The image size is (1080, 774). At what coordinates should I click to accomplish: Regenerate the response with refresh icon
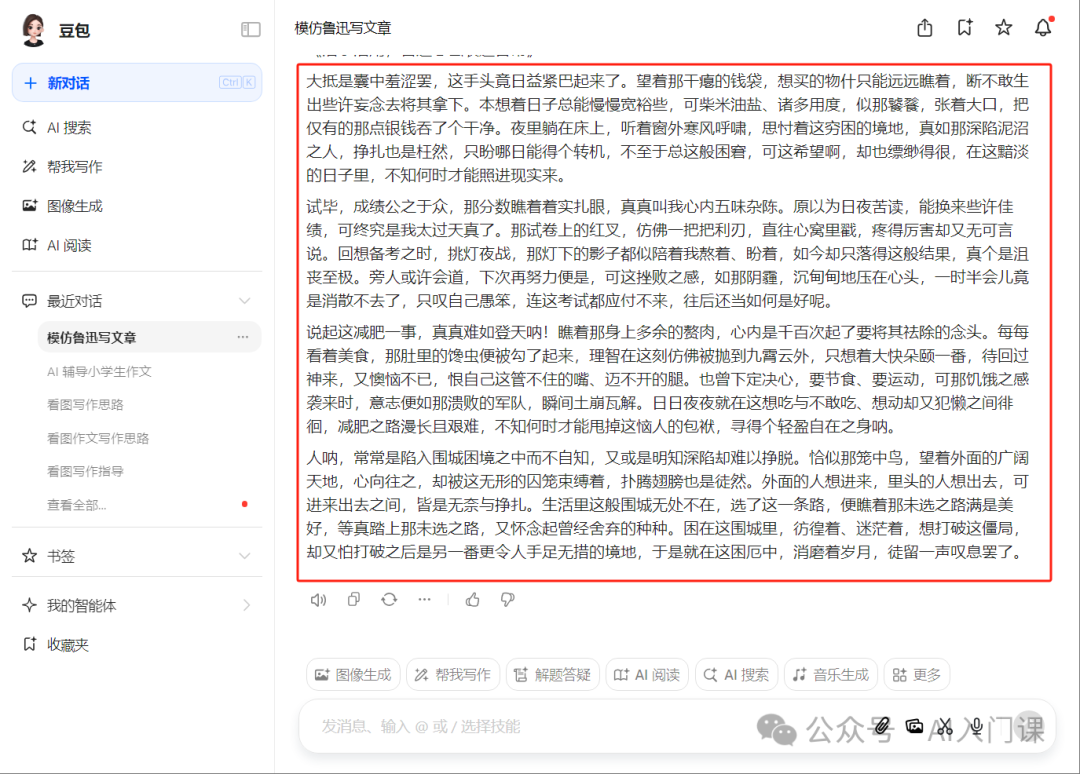(389, 600)
